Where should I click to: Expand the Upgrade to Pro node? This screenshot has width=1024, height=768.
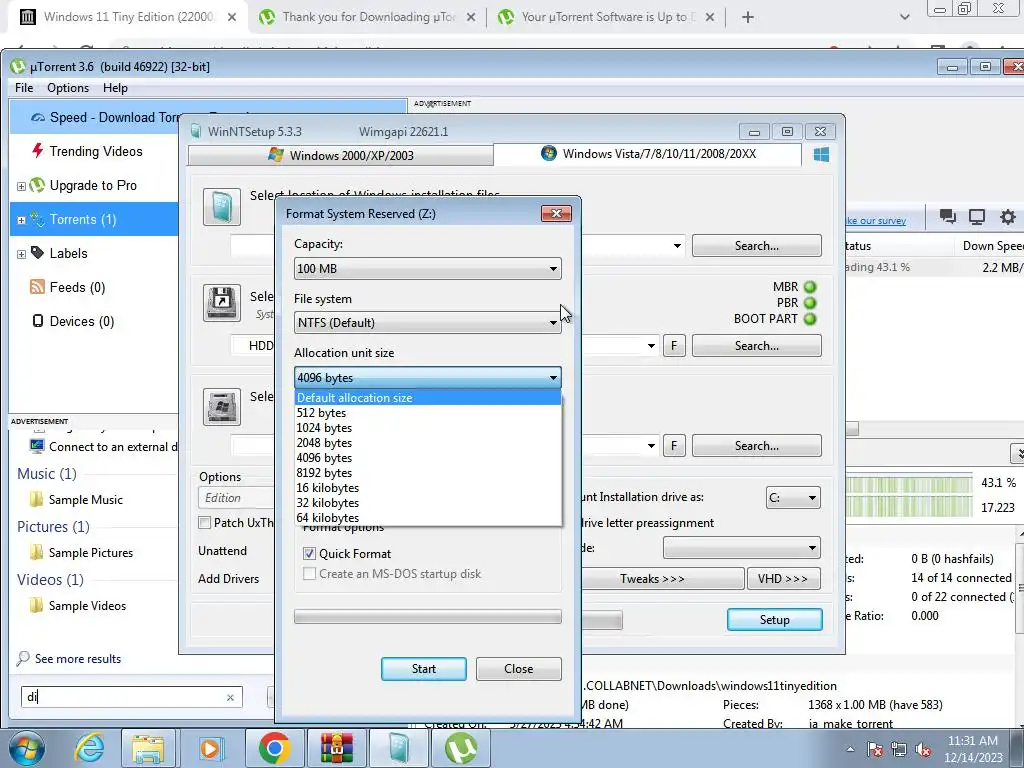click(x=22, y=186)
